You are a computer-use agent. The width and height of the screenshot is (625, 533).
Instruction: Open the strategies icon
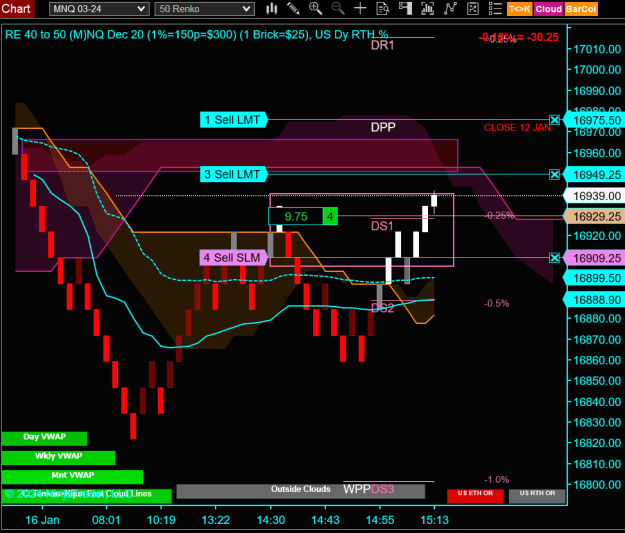pyautogui.click(x=473, y=9)
